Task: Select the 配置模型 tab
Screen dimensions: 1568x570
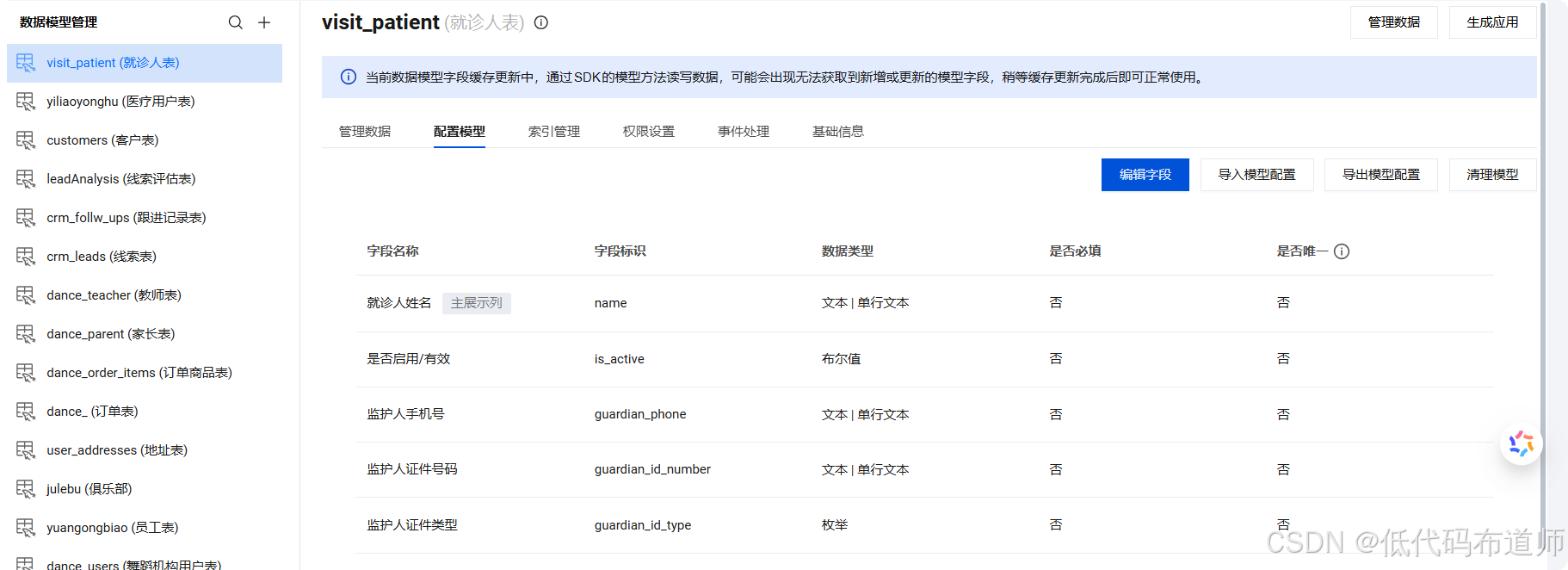Action: coord(460,132)
